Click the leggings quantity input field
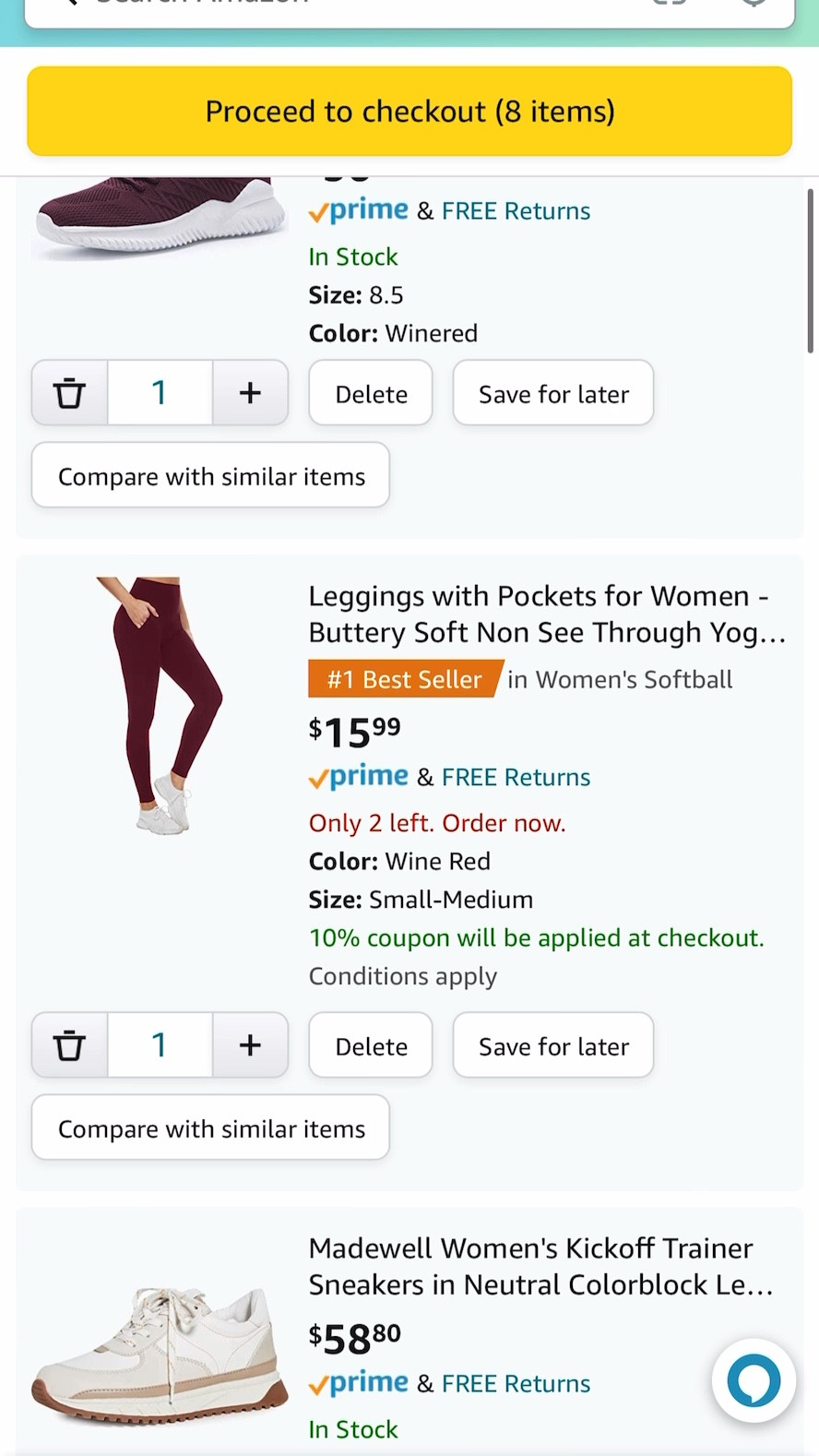 click(x=160, y=1044)
